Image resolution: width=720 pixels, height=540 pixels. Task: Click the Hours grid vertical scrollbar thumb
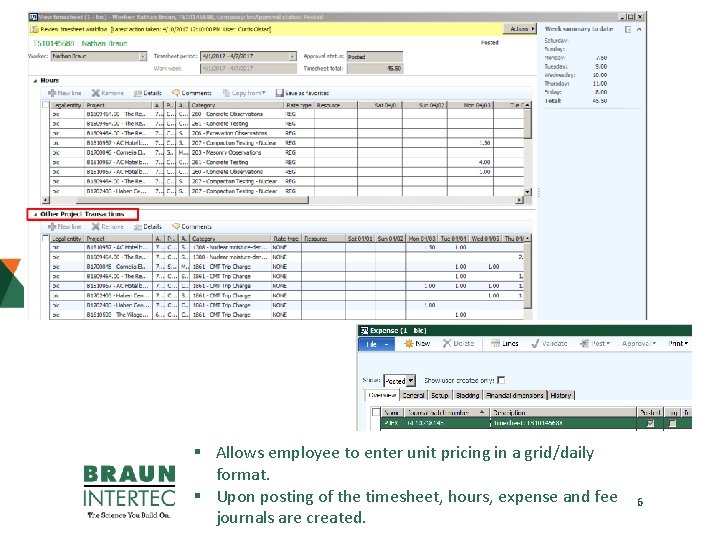pos(528,124)
